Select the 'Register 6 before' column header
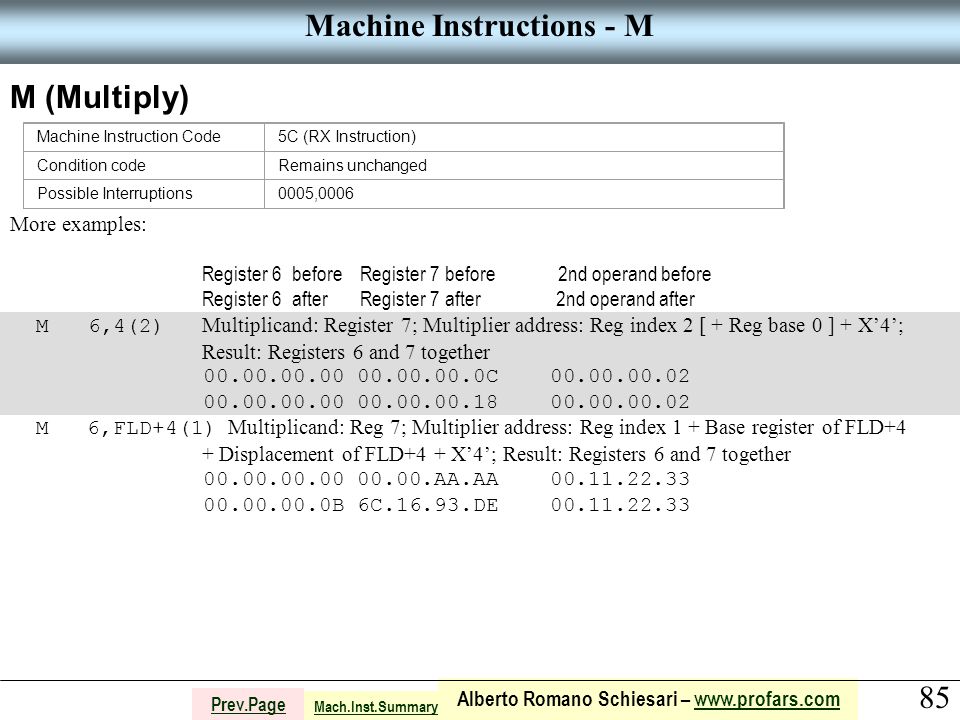 coord(272,274)
